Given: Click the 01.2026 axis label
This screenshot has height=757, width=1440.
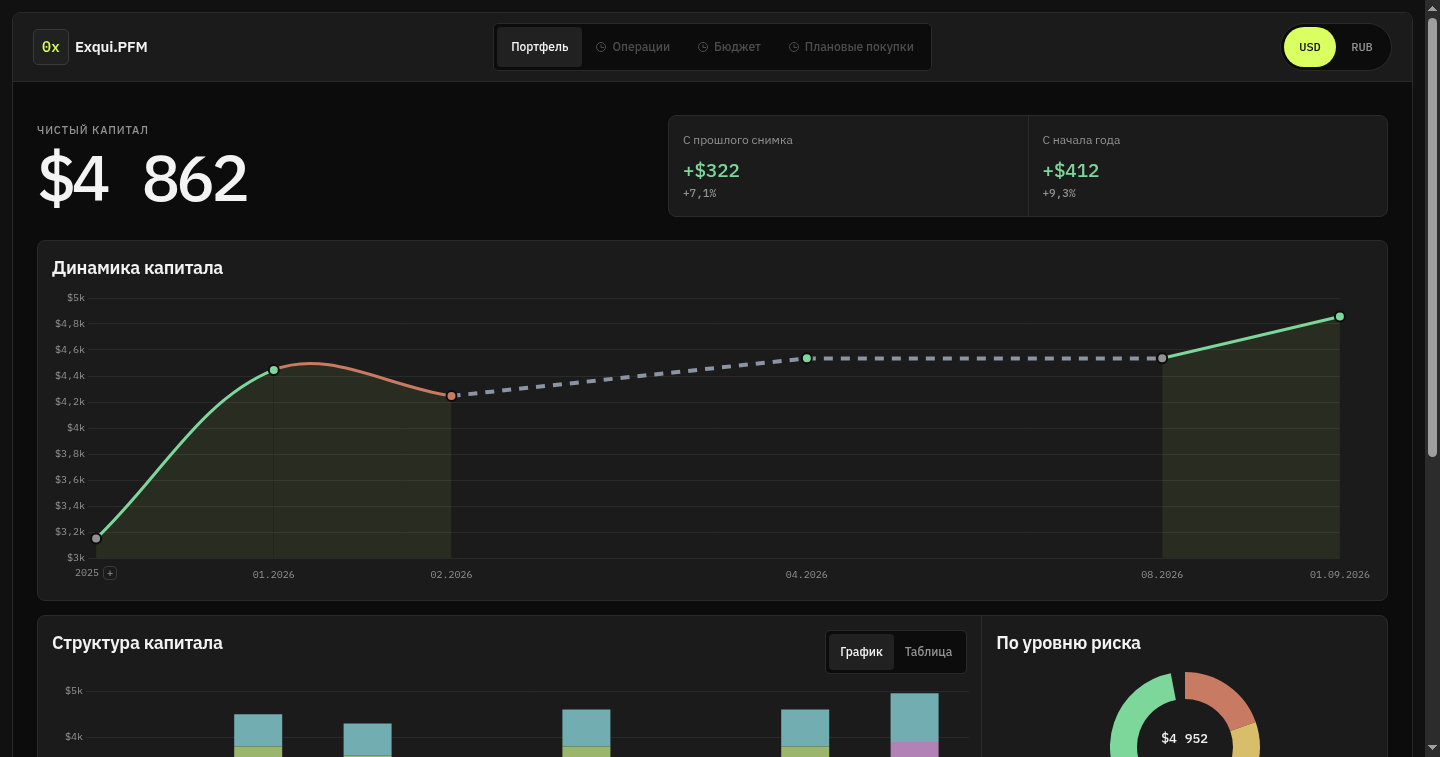Looking at the screenshot, I should coord(274,575).
